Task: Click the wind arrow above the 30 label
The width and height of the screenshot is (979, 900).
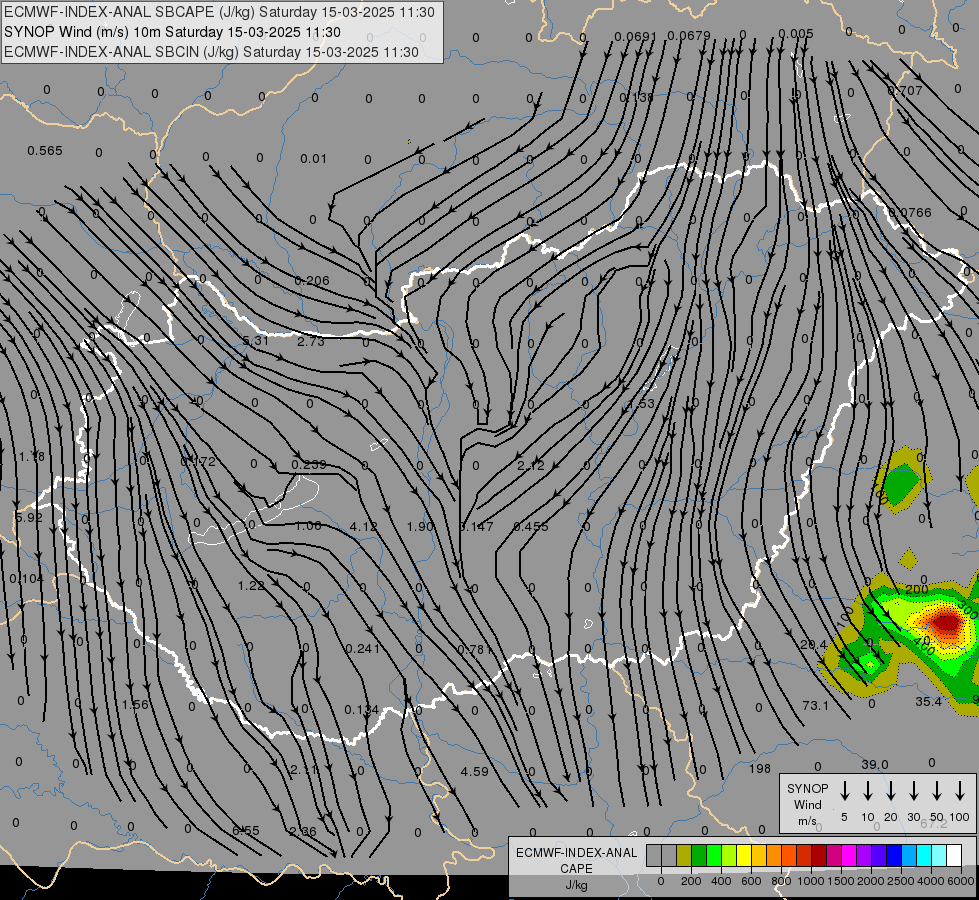Action: tap(914, 790)
